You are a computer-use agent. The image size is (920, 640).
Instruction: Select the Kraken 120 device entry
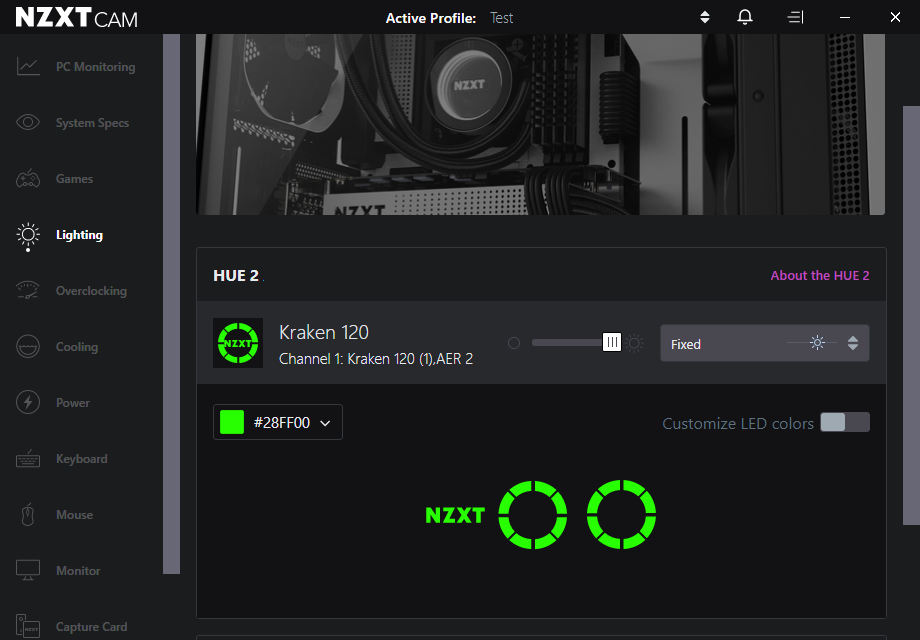[324, 332]
